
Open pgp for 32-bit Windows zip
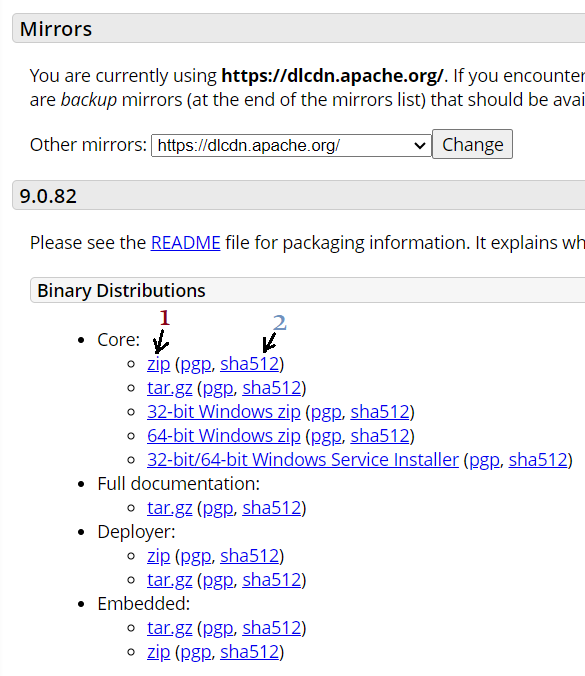(x=326, y=412)
